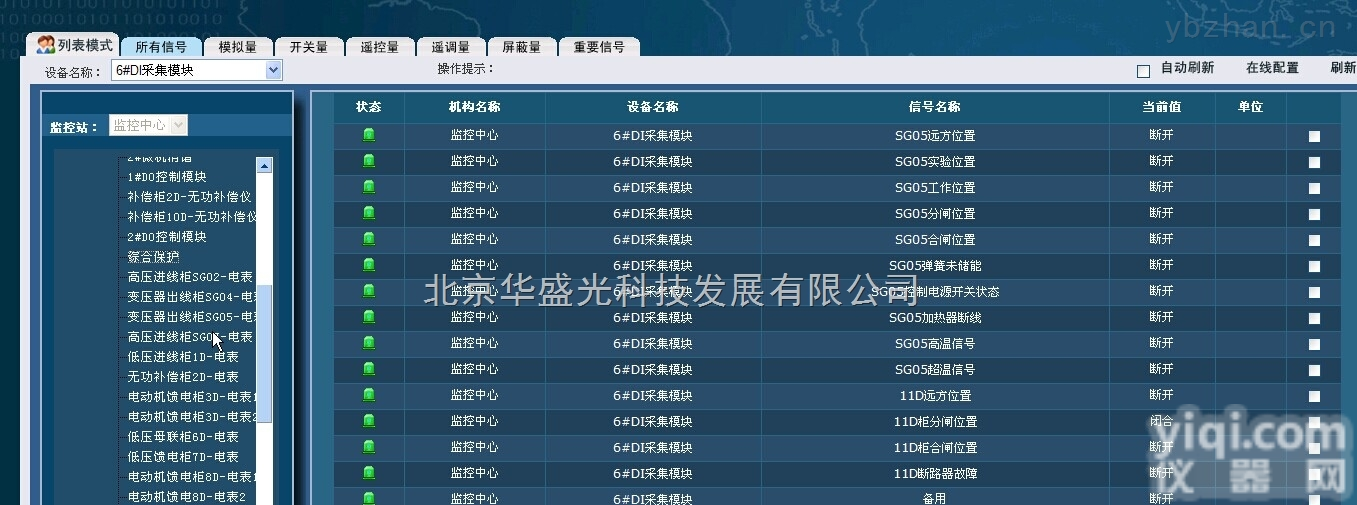
Task: Select 高压进线柜SG02-电表 in the device tree
Action: click(x=190, y=277)
